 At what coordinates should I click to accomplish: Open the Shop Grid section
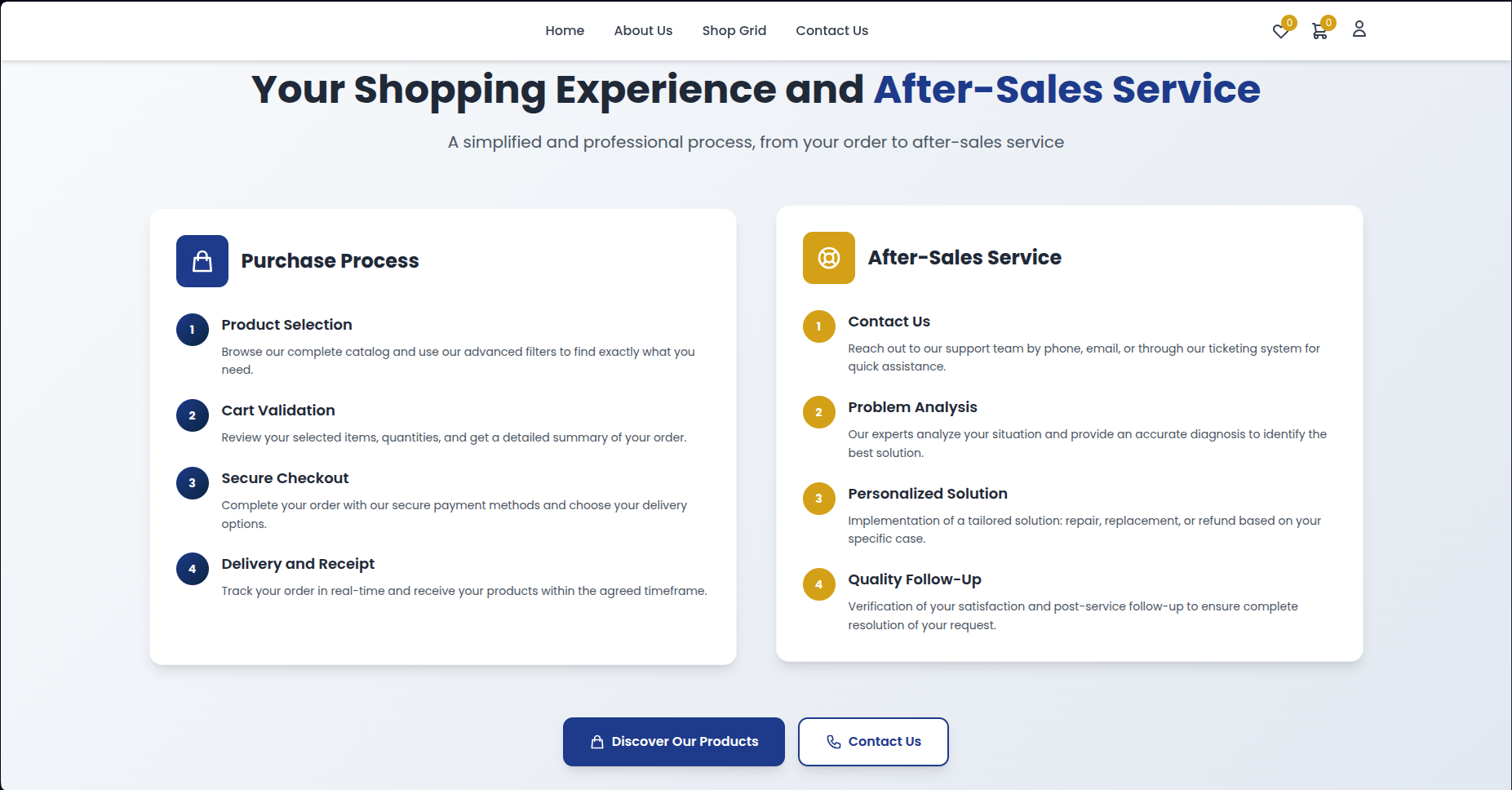[734, 30]
